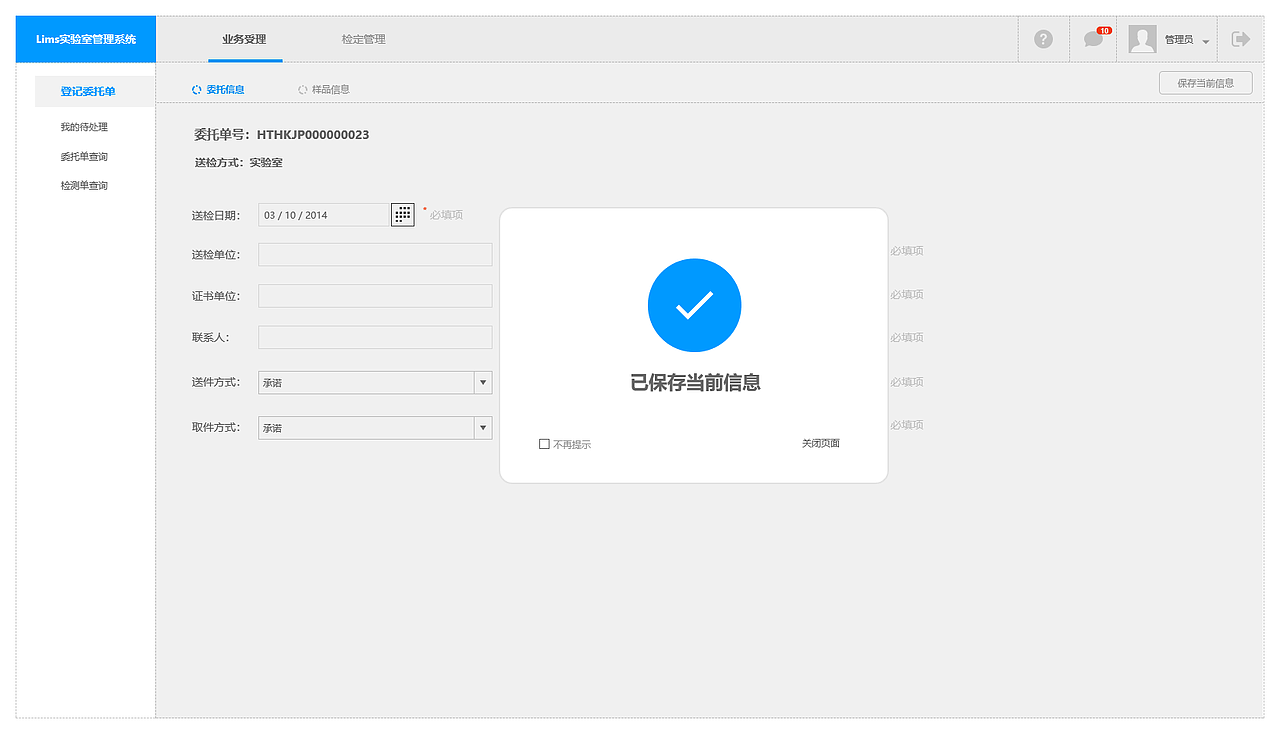Viewport: 1280px width, 734px height.
Task: Enable the 不再提示 checkbox
Action: pyautogui.click(x=545, y=443)
